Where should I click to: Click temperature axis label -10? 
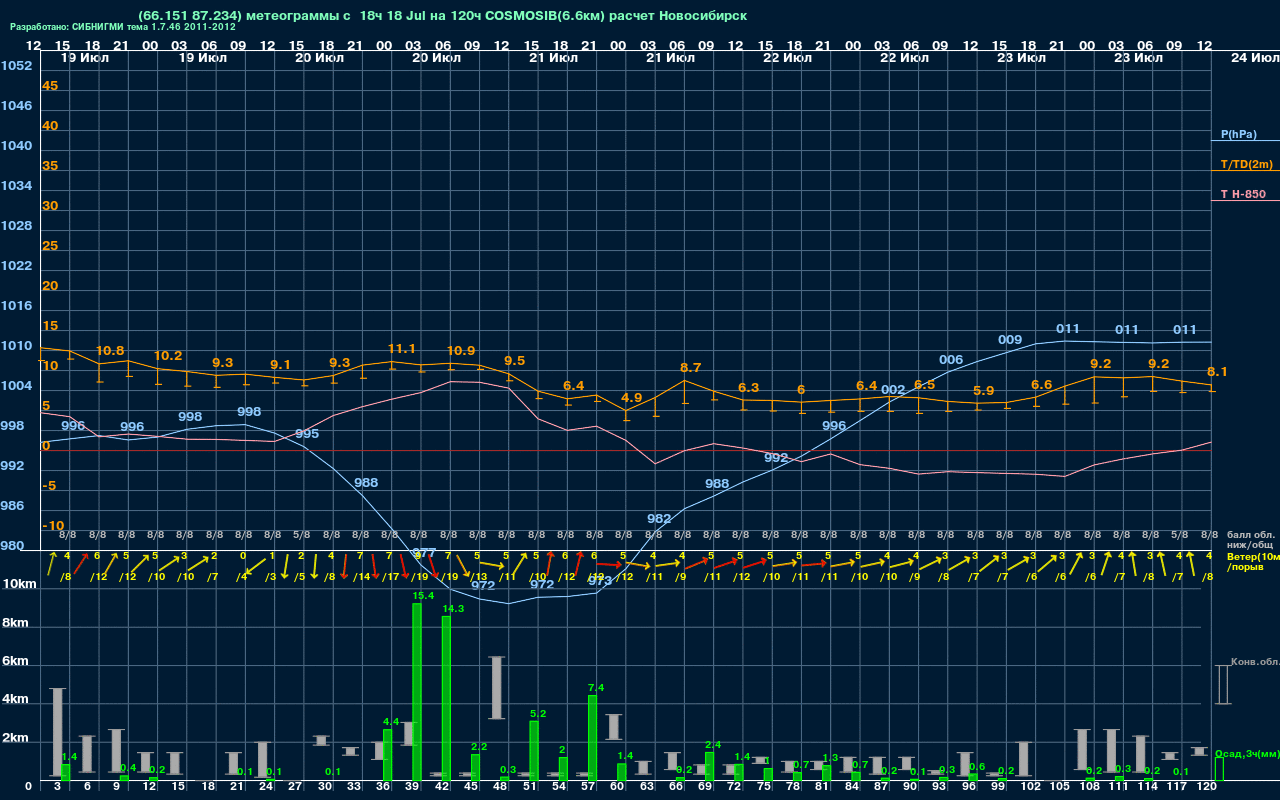tap(53, 526)
